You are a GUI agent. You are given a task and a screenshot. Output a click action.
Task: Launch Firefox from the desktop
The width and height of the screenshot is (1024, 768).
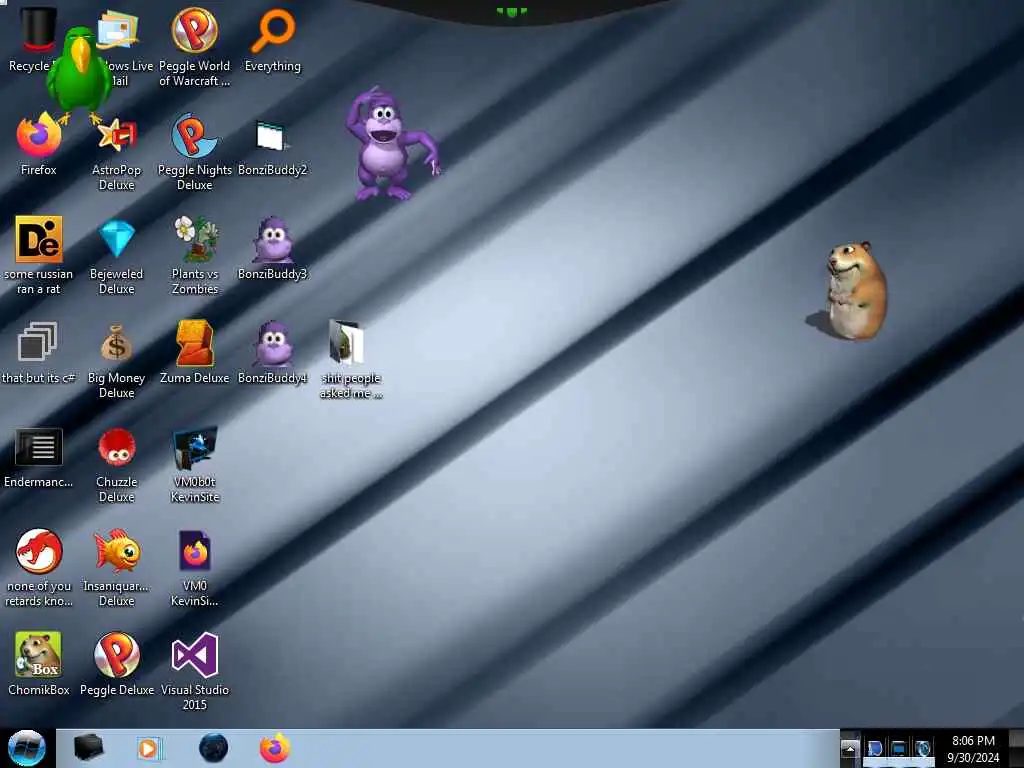click(39, 135)
